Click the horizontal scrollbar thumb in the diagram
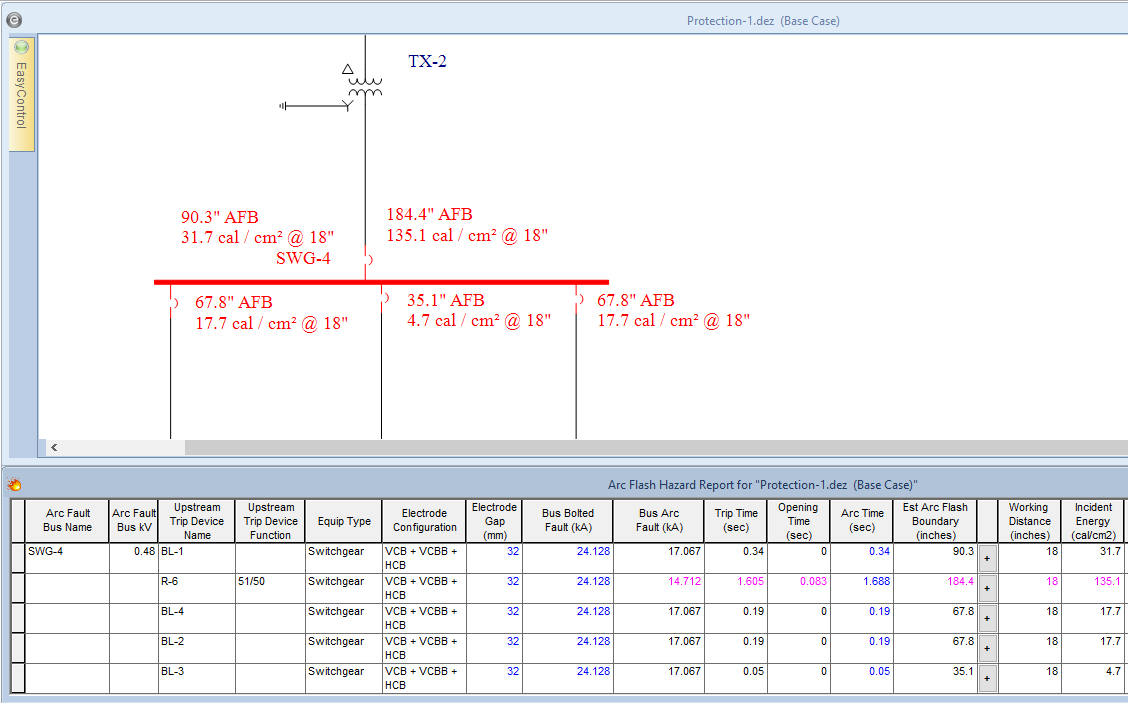This screenshot has width=1128, height=704. click(650, 448)
